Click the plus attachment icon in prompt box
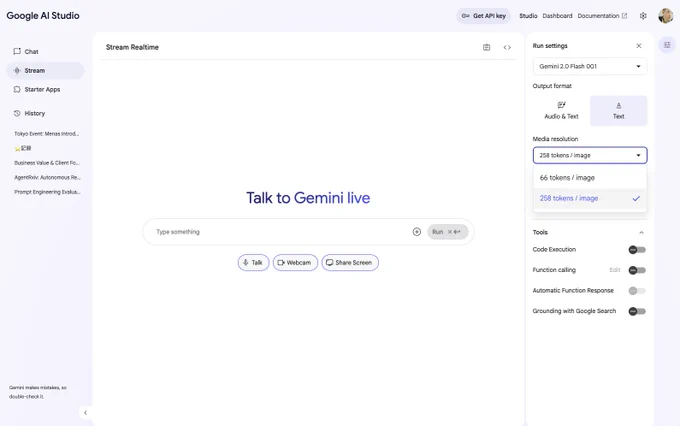 pos(417,232)
